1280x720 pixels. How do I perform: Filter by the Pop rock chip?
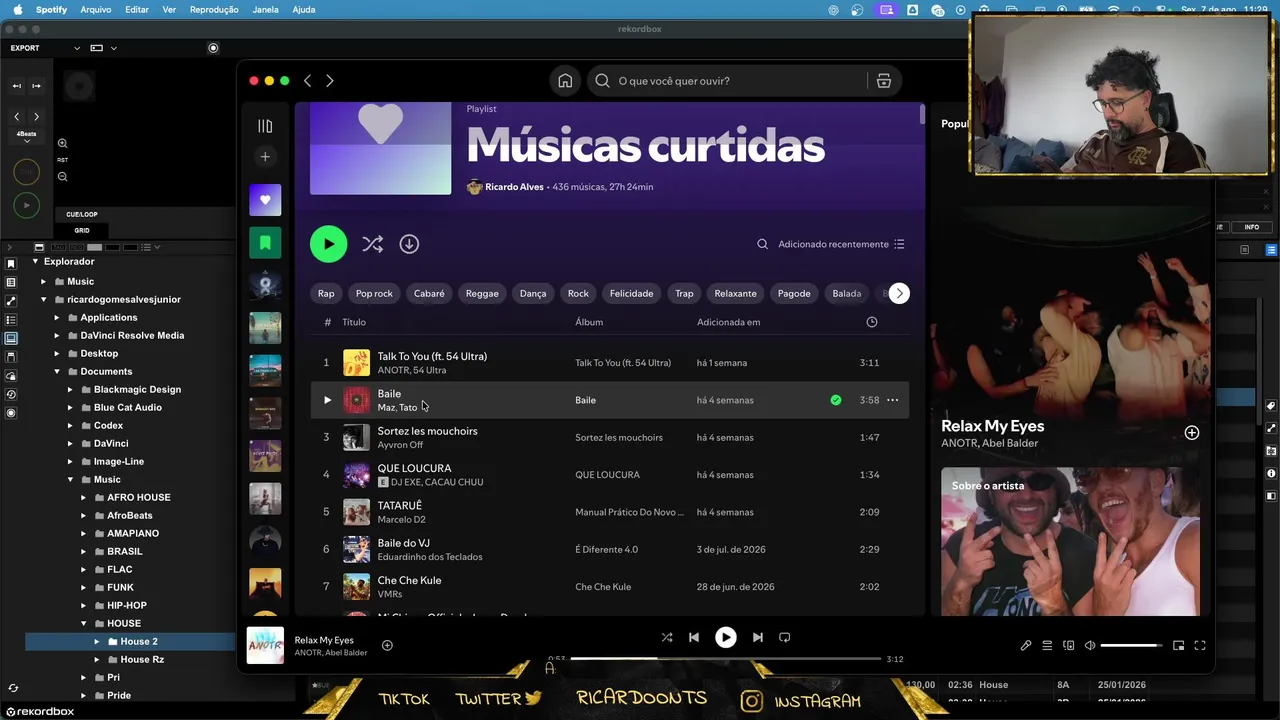(374, 294)
